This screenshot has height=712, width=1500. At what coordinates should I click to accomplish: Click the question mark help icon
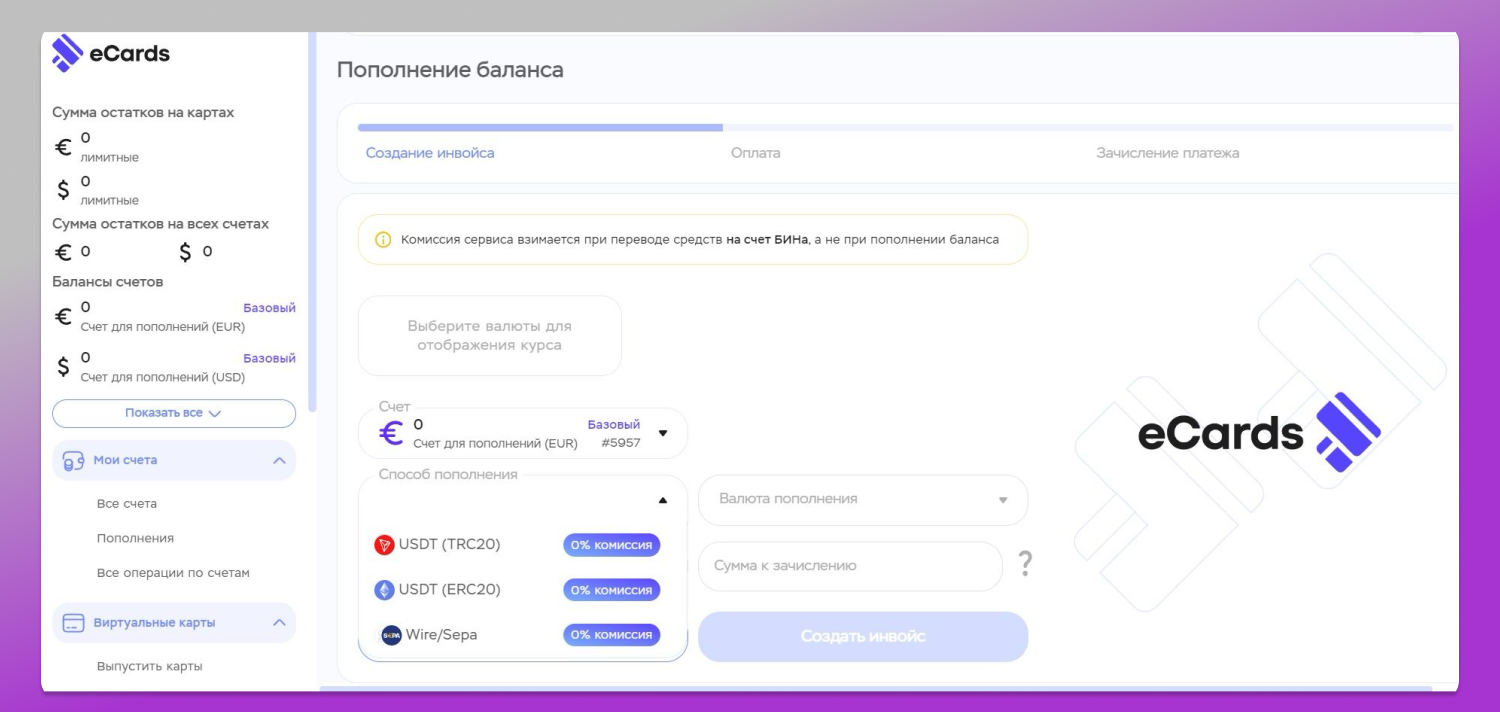(1024, 565)
